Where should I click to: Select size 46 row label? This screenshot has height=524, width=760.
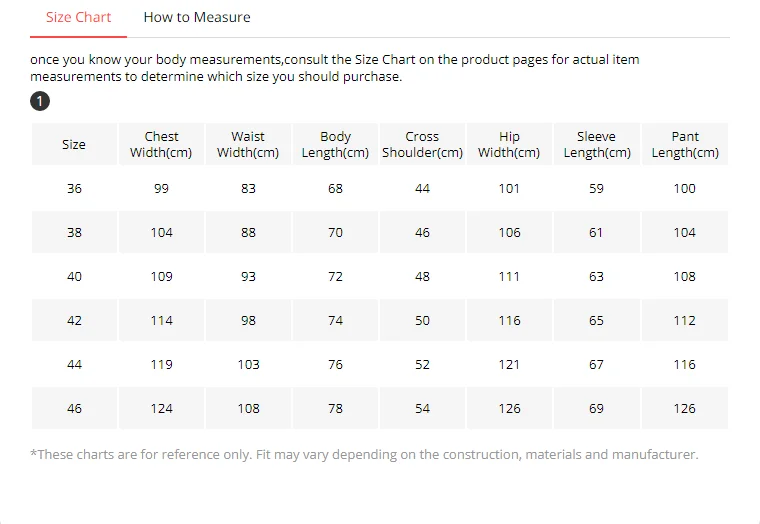click(74, 408)
